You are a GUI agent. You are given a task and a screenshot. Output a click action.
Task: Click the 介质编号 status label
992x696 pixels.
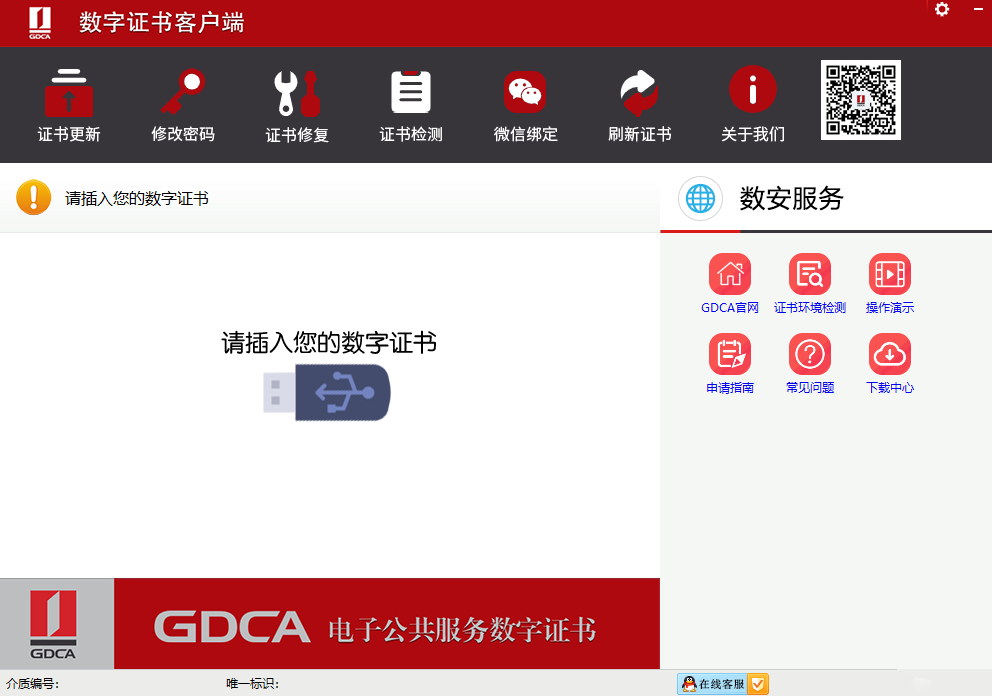32,684
